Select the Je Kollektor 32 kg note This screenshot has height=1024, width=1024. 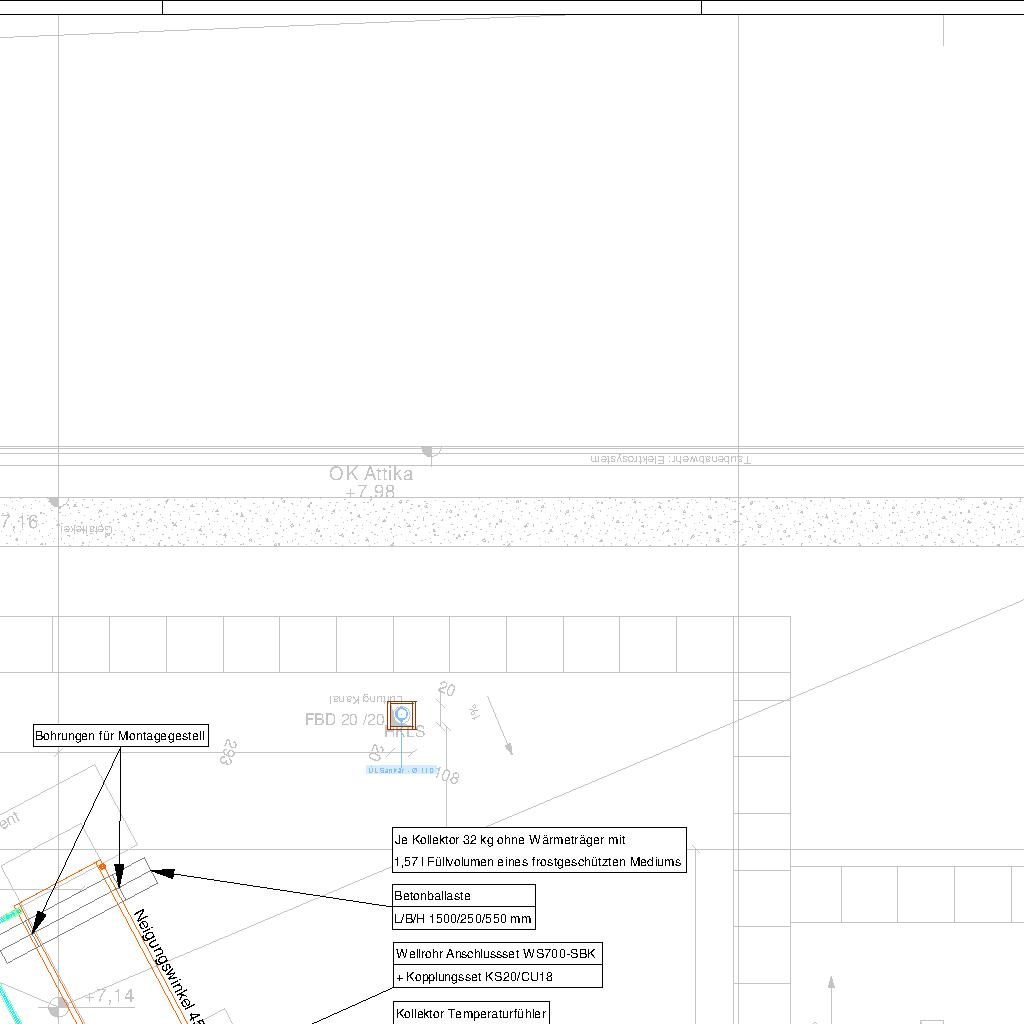tap(538, 850)
